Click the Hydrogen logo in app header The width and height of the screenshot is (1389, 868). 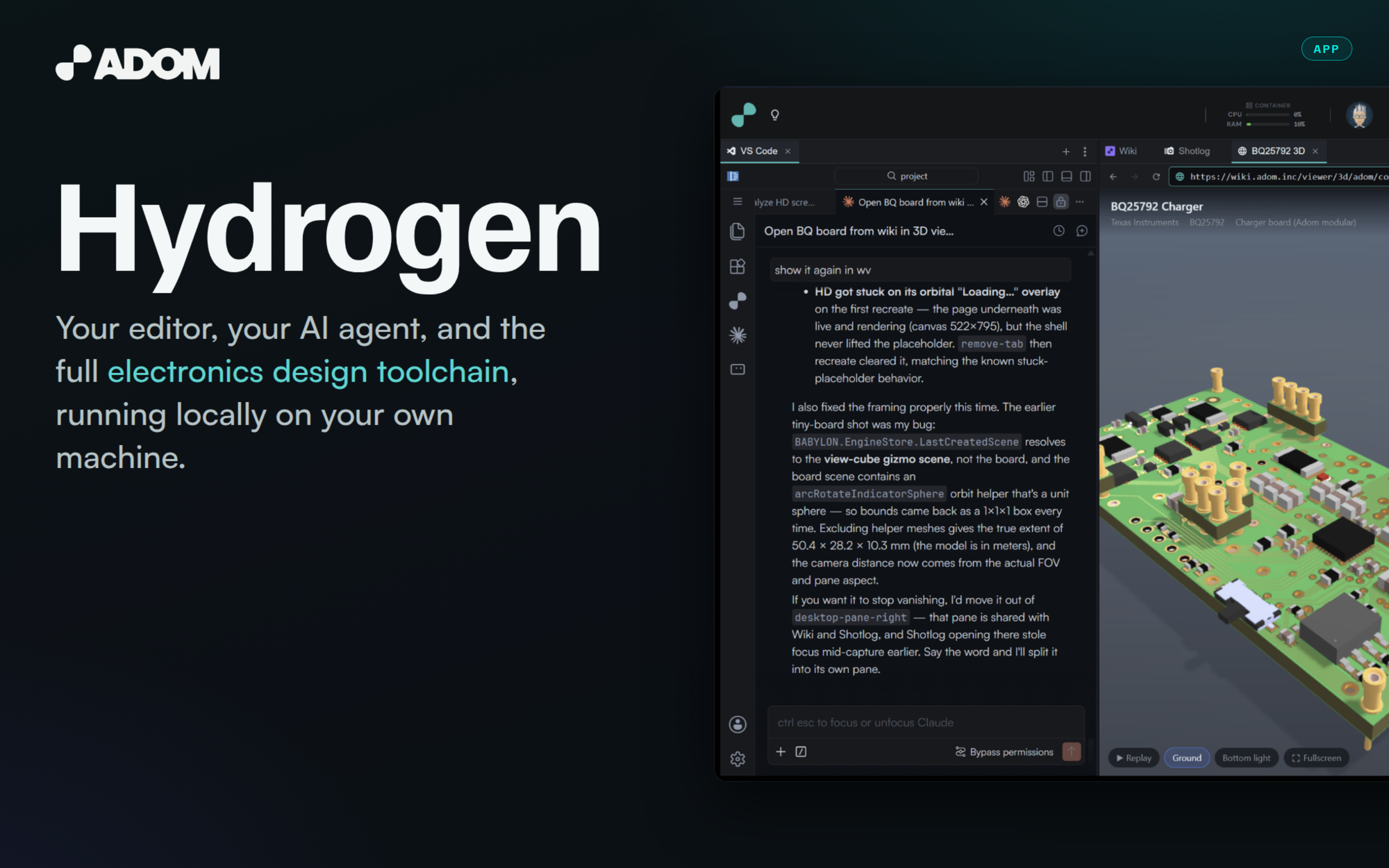click(x=743, y=115)
